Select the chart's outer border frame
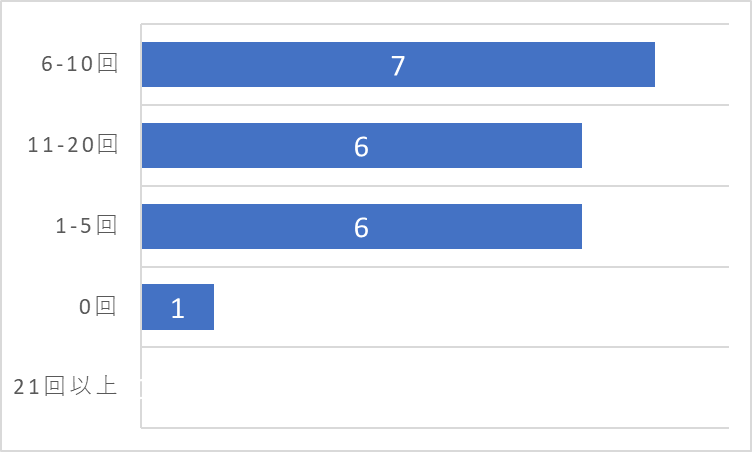The height and width of the screenshot is (452, 752). click(x=376, y=1)
